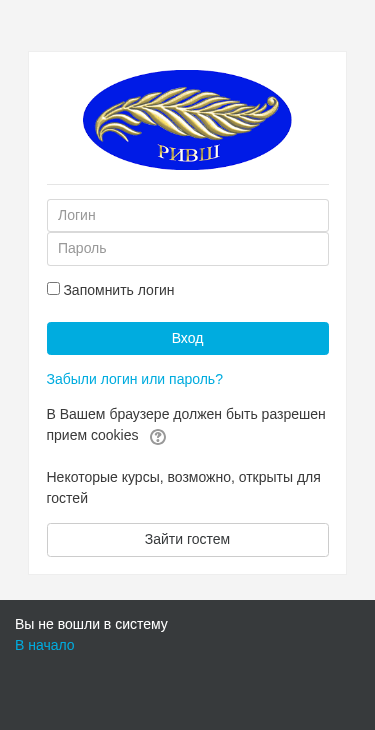
Task: Click the word cookies in the notice
Action: coord(115,435)
